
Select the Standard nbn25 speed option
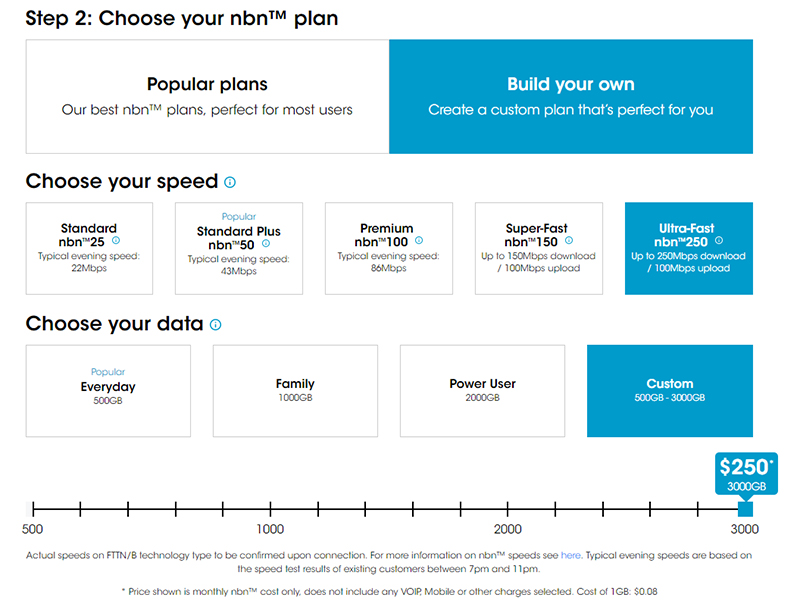89,249
